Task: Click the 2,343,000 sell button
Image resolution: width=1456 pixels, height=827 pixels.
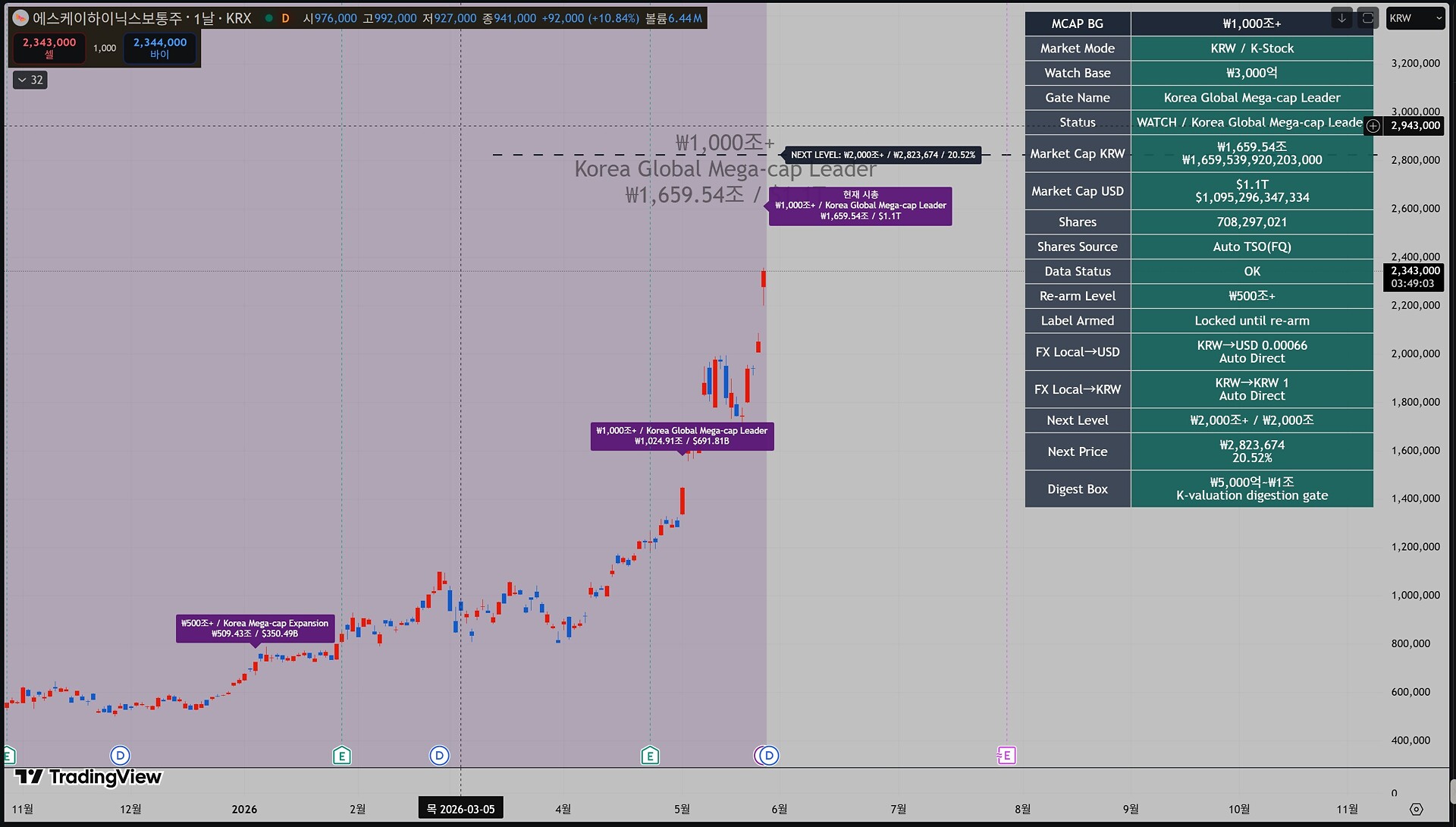Action: point(49,48)
